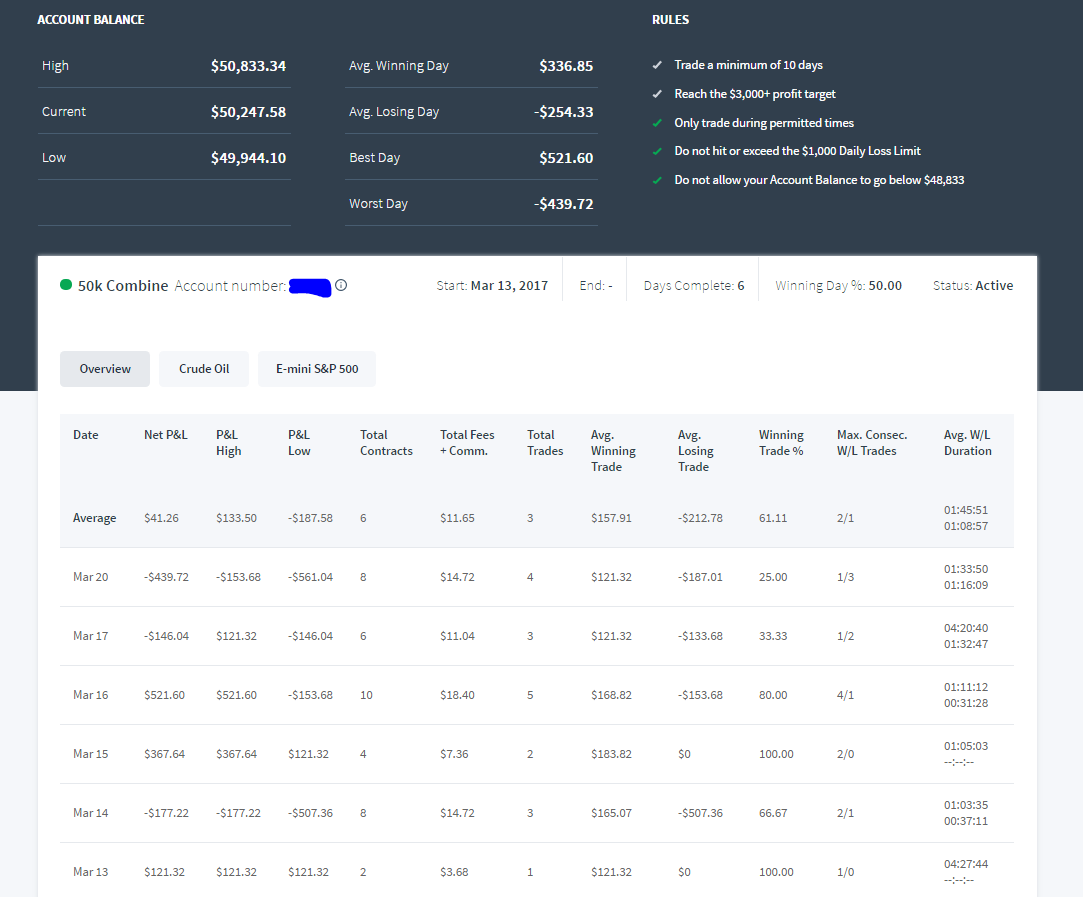Click the Winning Trade % column header
Image resolution: width=1083 pixels, height=897 pixels.
click(x=781, y=443)
